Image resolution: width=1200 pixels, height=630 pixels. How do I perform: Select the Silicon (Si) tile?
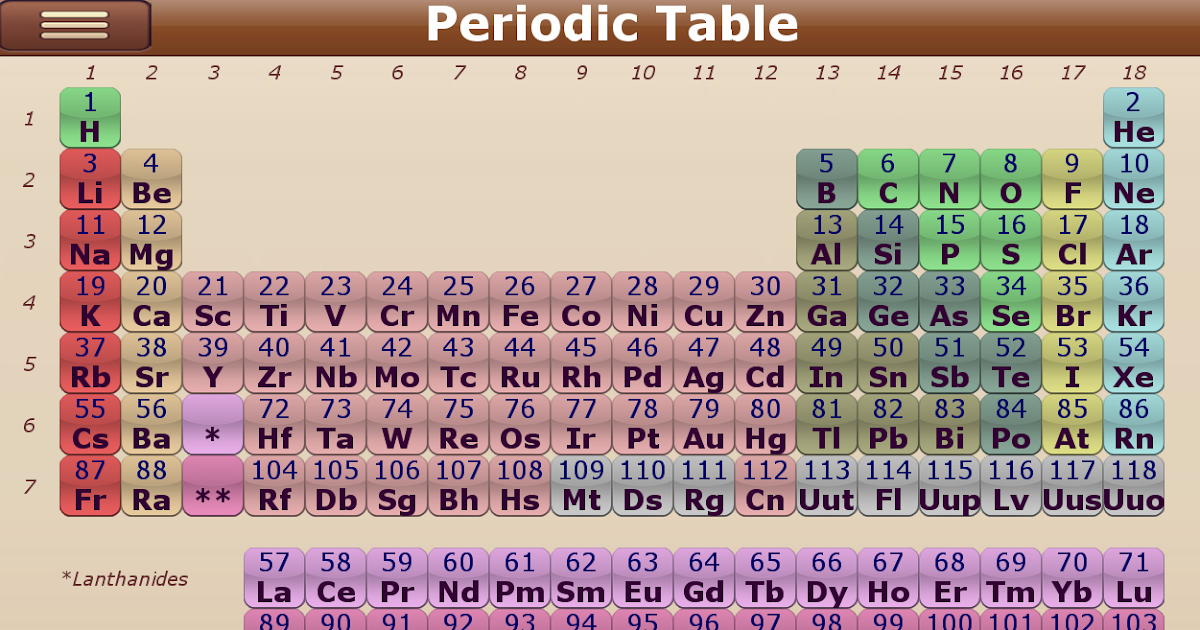click(x=888, y=240)
